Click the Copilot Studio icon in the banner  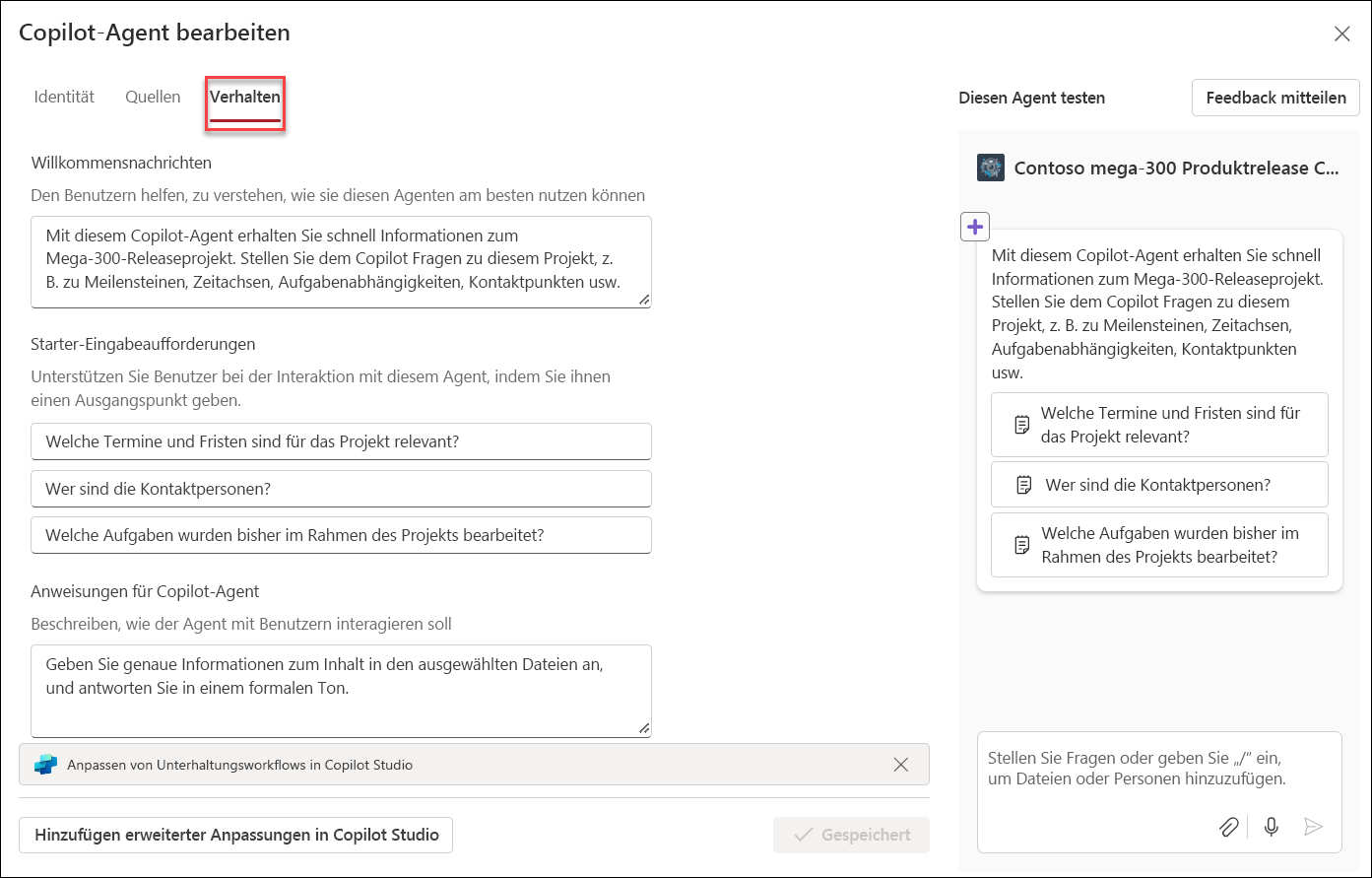pyautogui.click(x=45, y=765)
